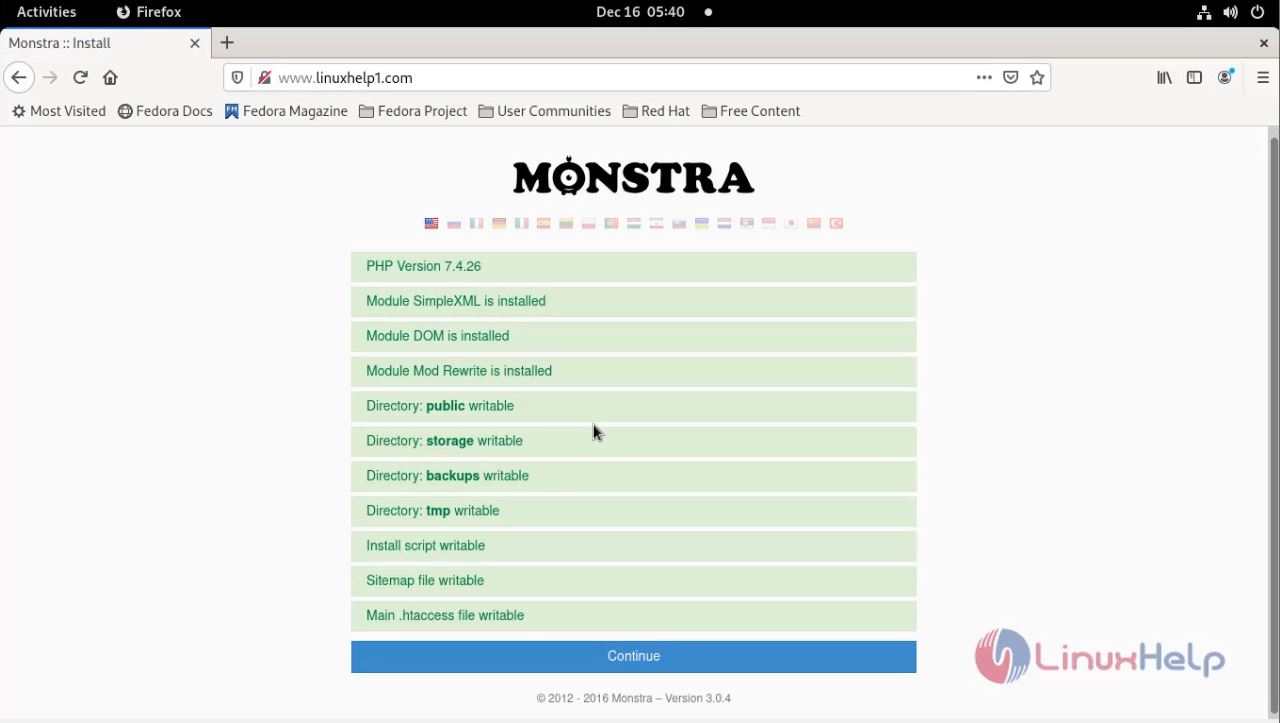
Task: Open the network status indicator
Action: 1204,13
